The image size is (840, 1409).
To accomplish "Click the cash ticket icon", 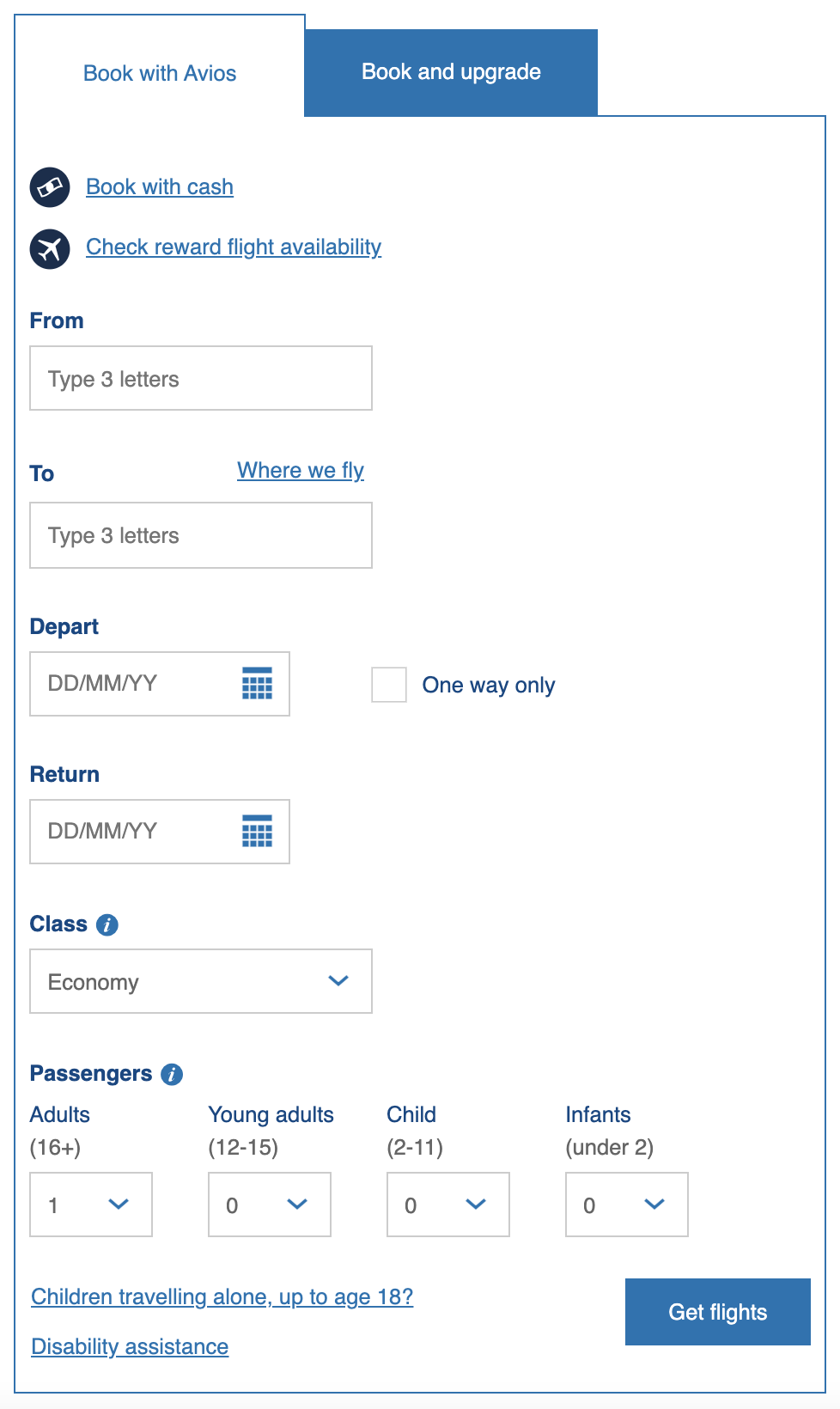I will tap(50, 187).
